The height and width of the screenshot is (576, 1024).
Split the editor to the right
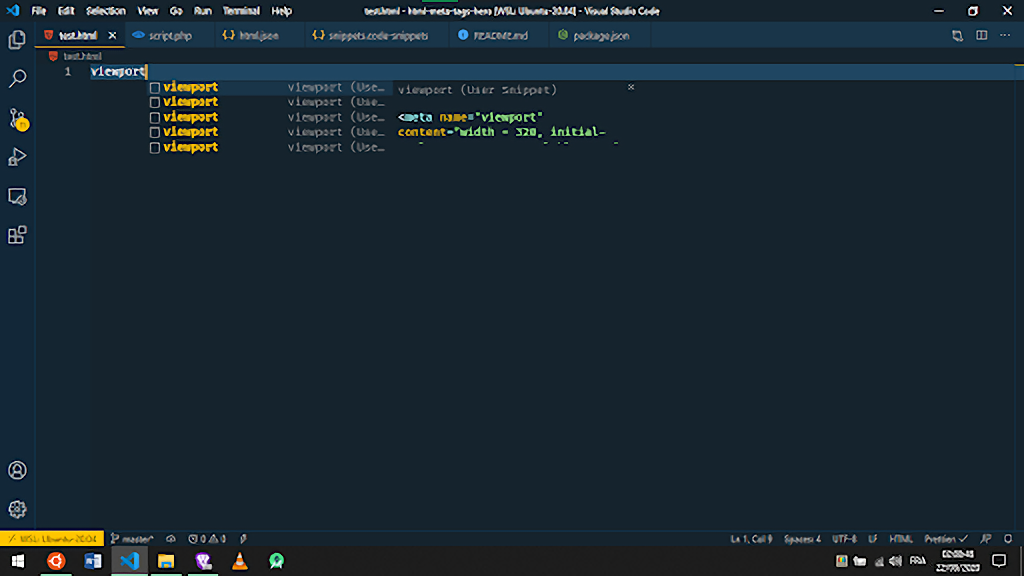(982, 35)
